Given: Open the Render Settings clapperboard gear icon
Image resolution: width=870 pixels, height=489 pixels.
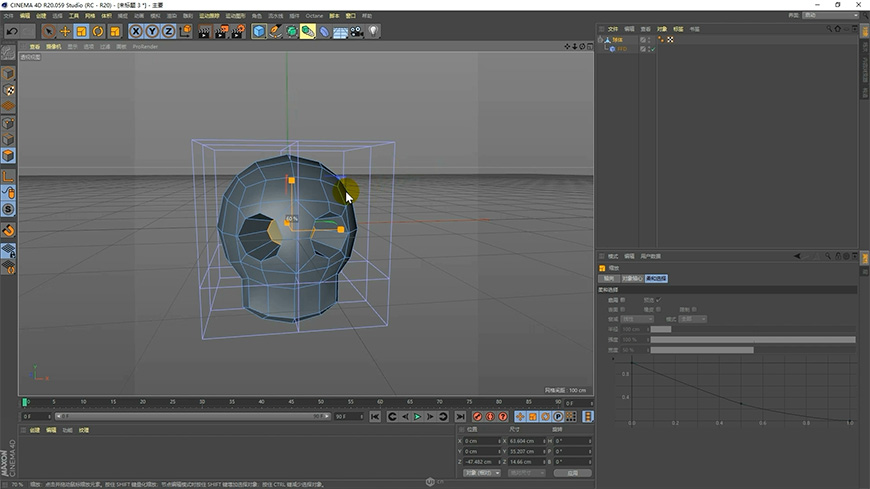Looking at the screenshot, I should (238, 32).
